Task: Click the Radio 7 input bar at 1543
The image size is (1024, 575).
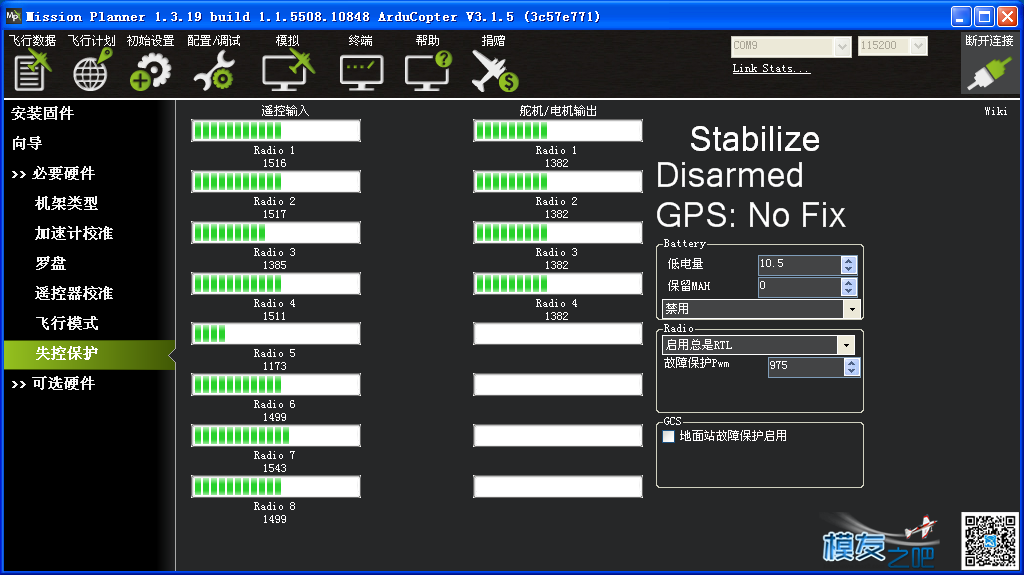Action: click(276, 436)
